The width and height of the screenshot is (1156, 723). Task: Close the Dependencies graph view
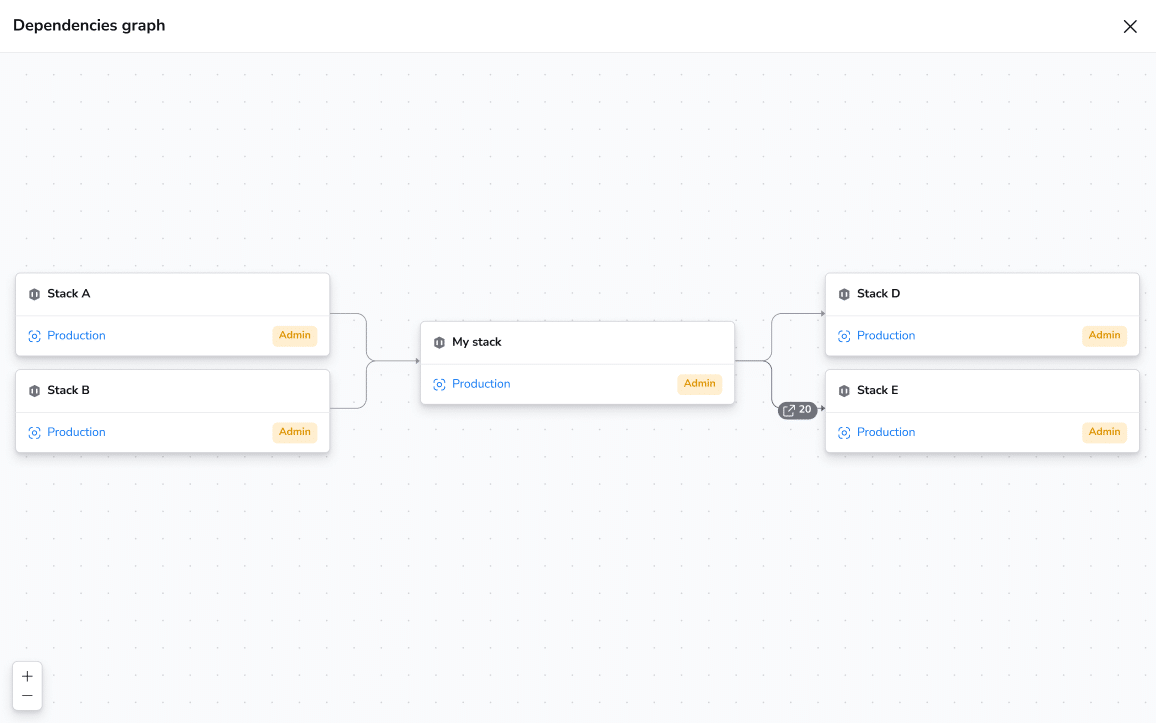1130,26
